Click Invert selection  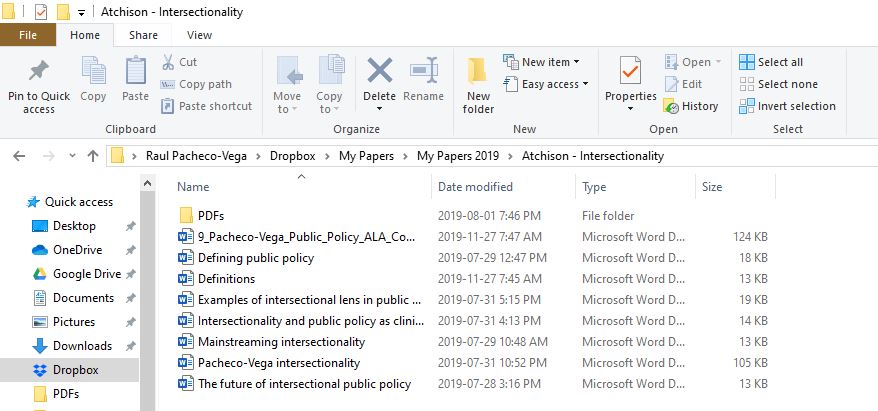(787, 106)
